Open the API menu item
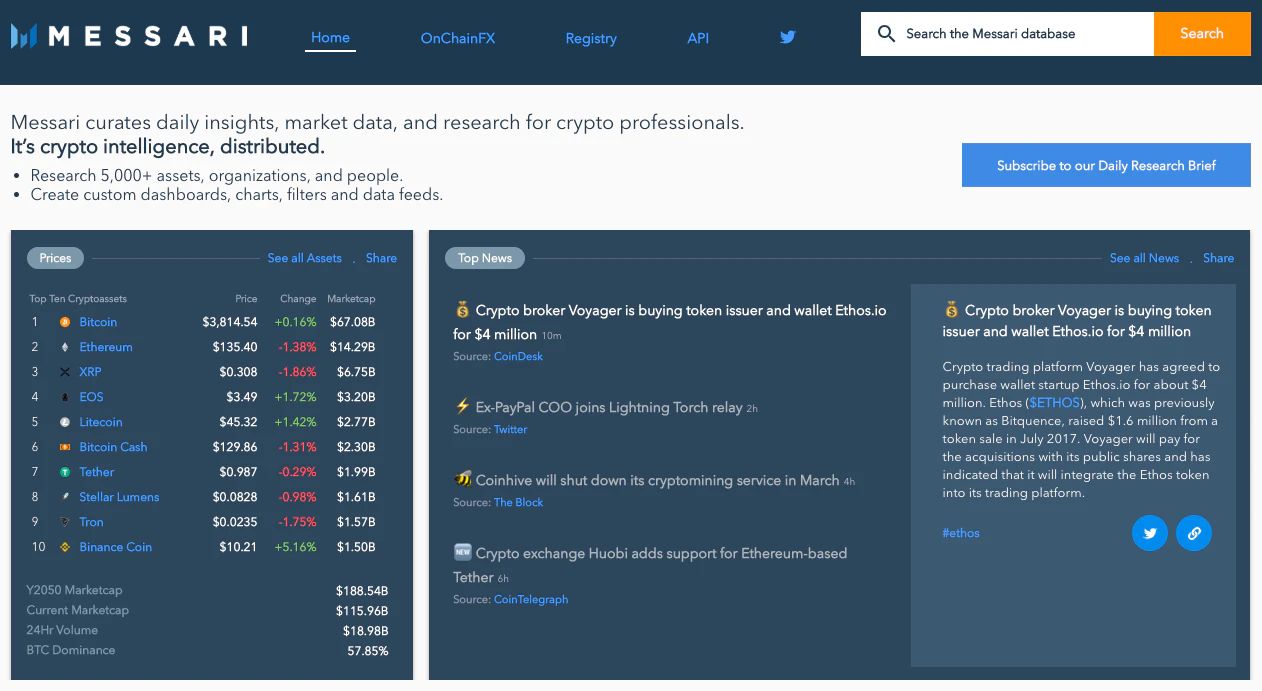This screenshot has width=1262, height=691. (698, 38)
